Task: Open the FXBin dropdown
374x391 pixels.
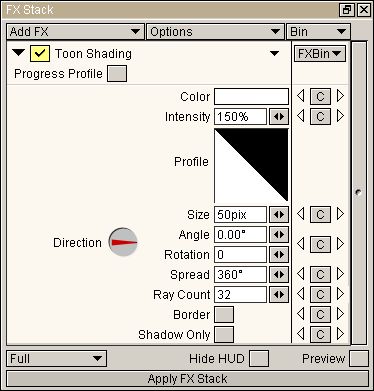Action: tap(320, 54)
